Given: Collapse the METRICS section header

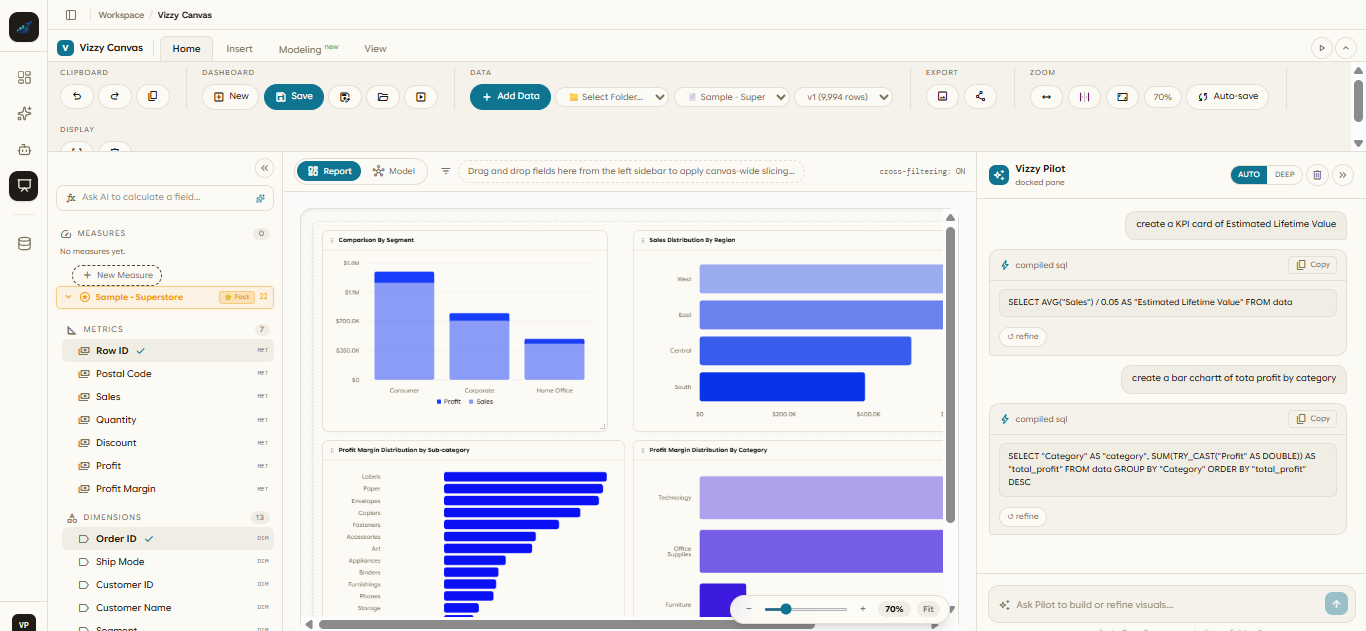Looking at the screenshot, I should point(165,329).
